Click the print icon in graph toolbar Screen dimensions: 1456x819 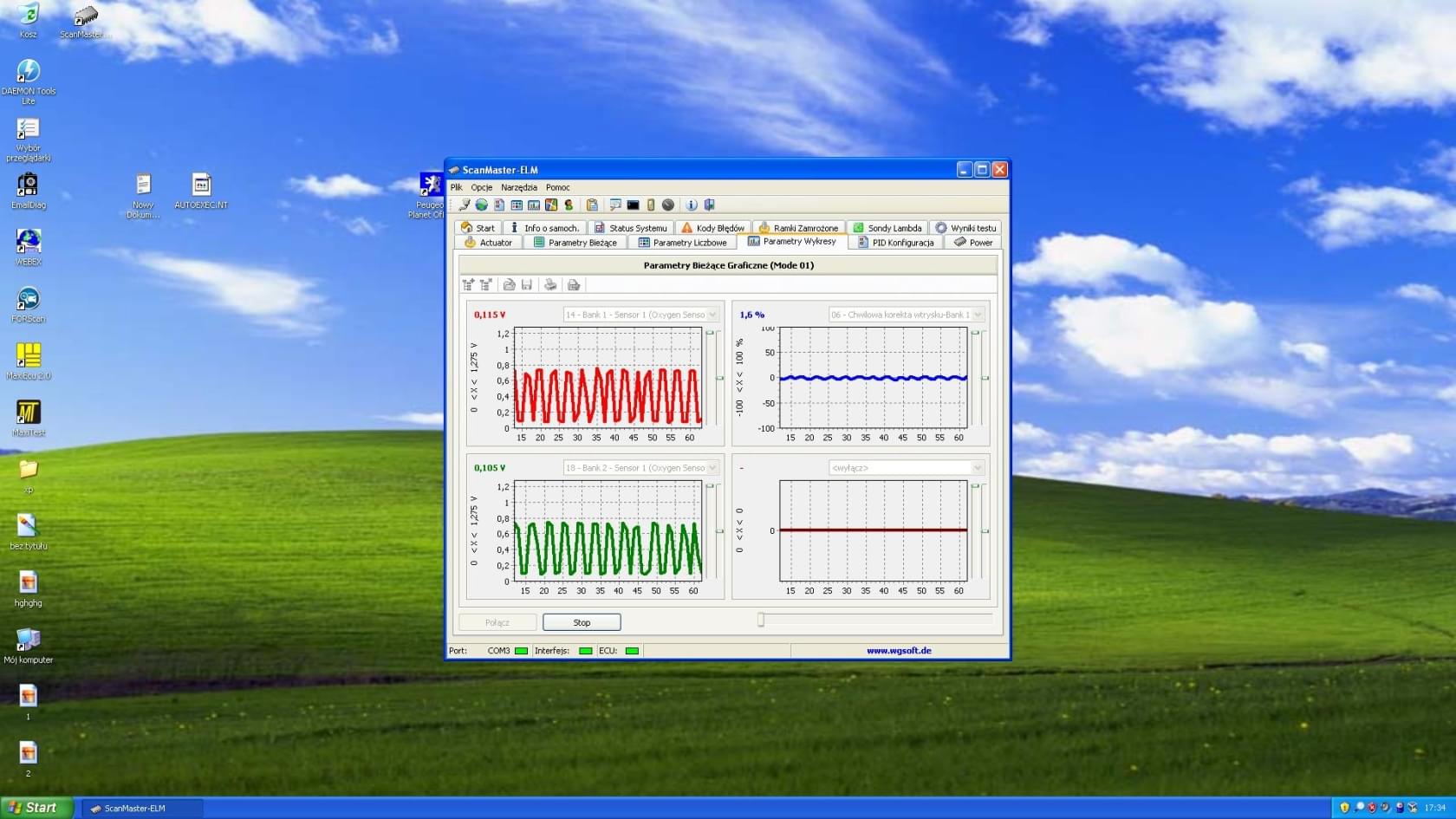[550, 285]
